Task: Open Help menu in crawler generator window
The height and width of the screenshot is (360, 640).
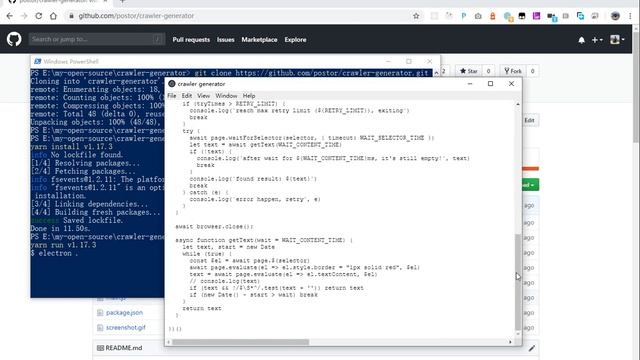Action: click(249, 96)
